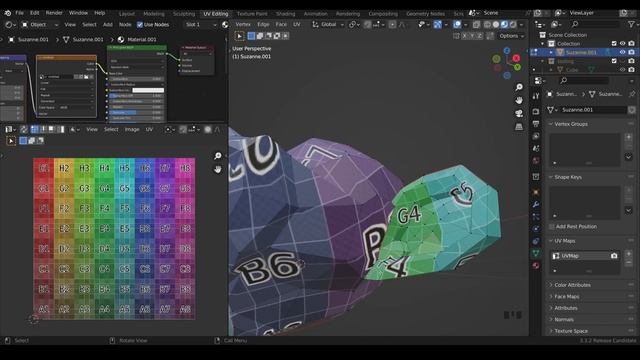The image size is (640, 360).
Task: Click the blue-filled slider in the Principled BSDF node
Action: coord(136,112)
